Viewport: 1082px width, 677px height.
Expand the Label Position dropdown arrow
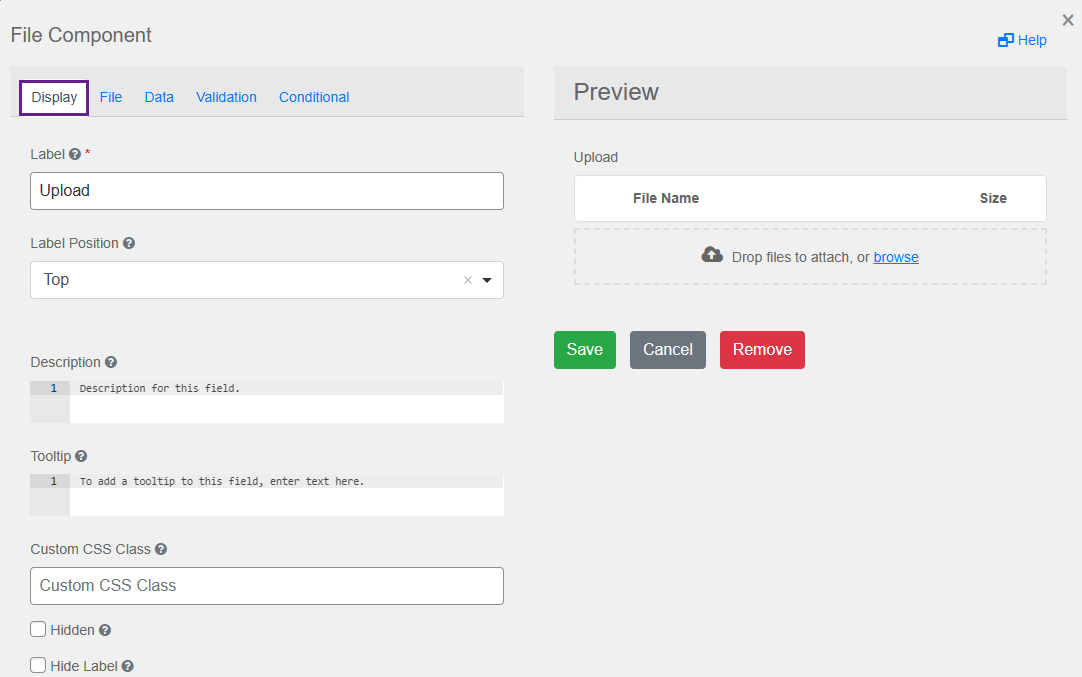click(487, 280)
